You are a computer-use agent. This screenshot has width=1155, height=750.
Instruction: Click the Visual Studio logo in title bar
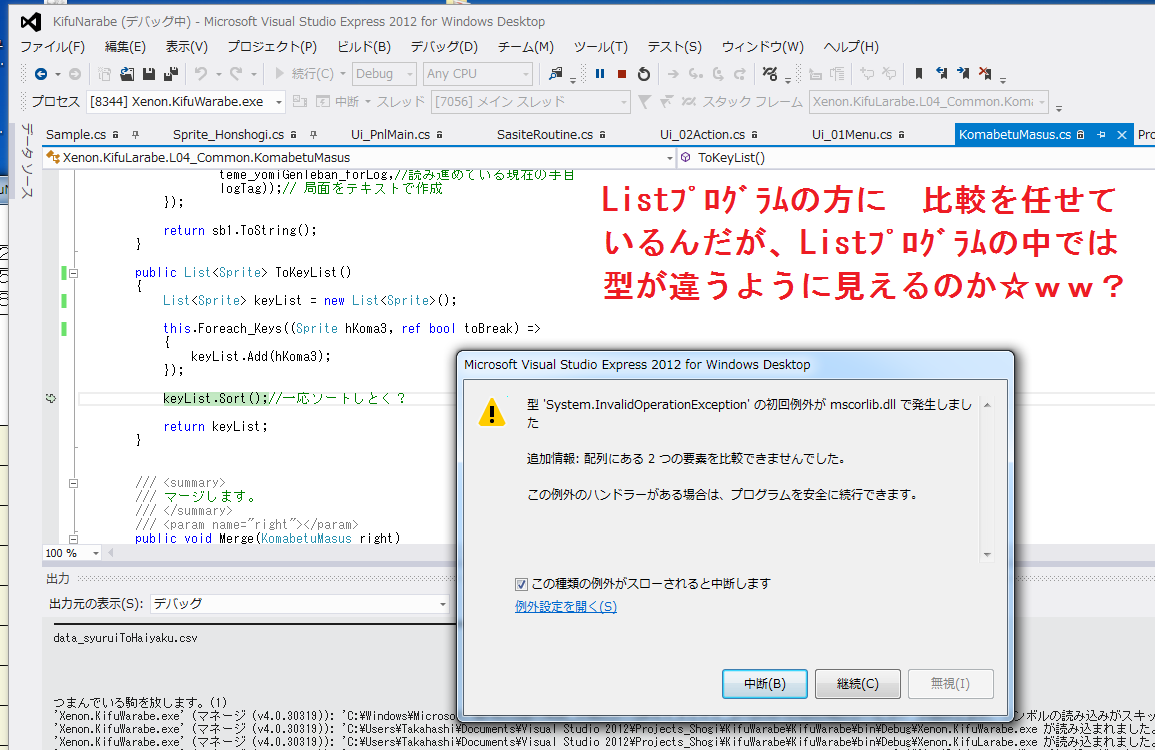(30, 21)
